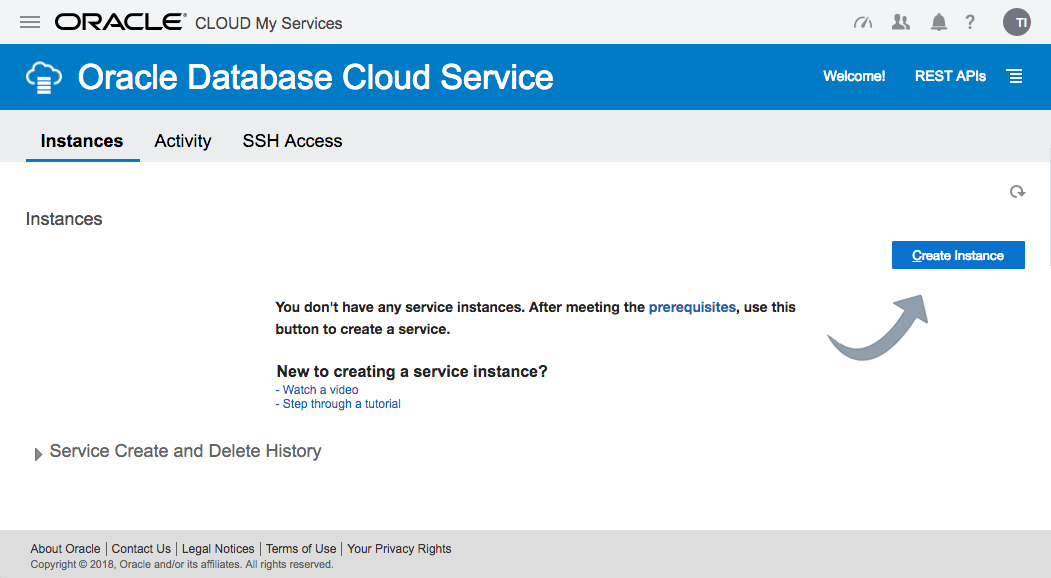1051x578 pixels.
Task: Refresh the instances list
Action: 1017,192
